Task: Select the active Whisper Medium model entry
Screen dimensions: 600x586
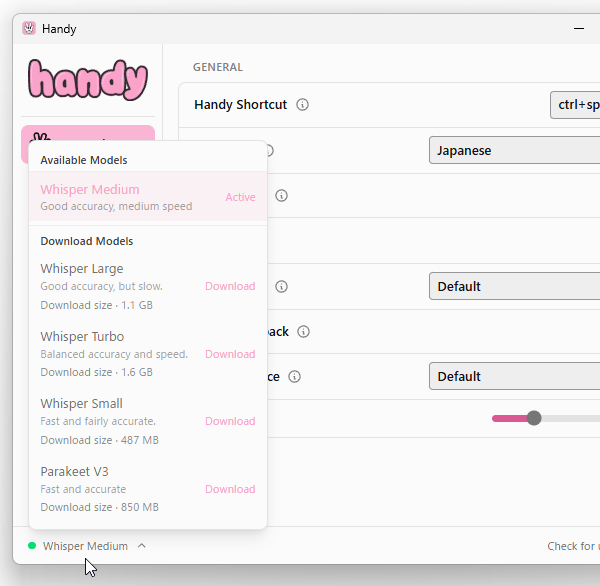Action: tap(130, 197)
